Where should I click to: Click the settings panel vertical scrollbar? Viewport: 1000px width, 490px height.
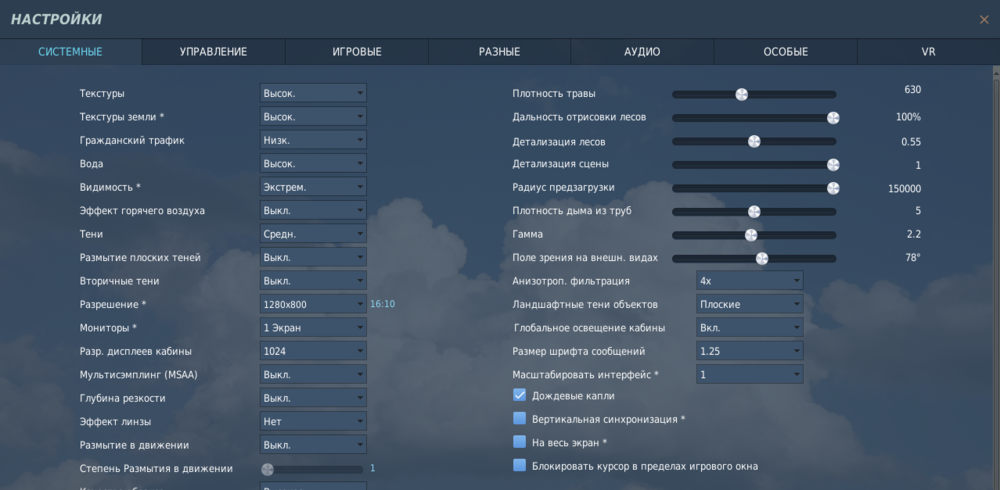996,278
